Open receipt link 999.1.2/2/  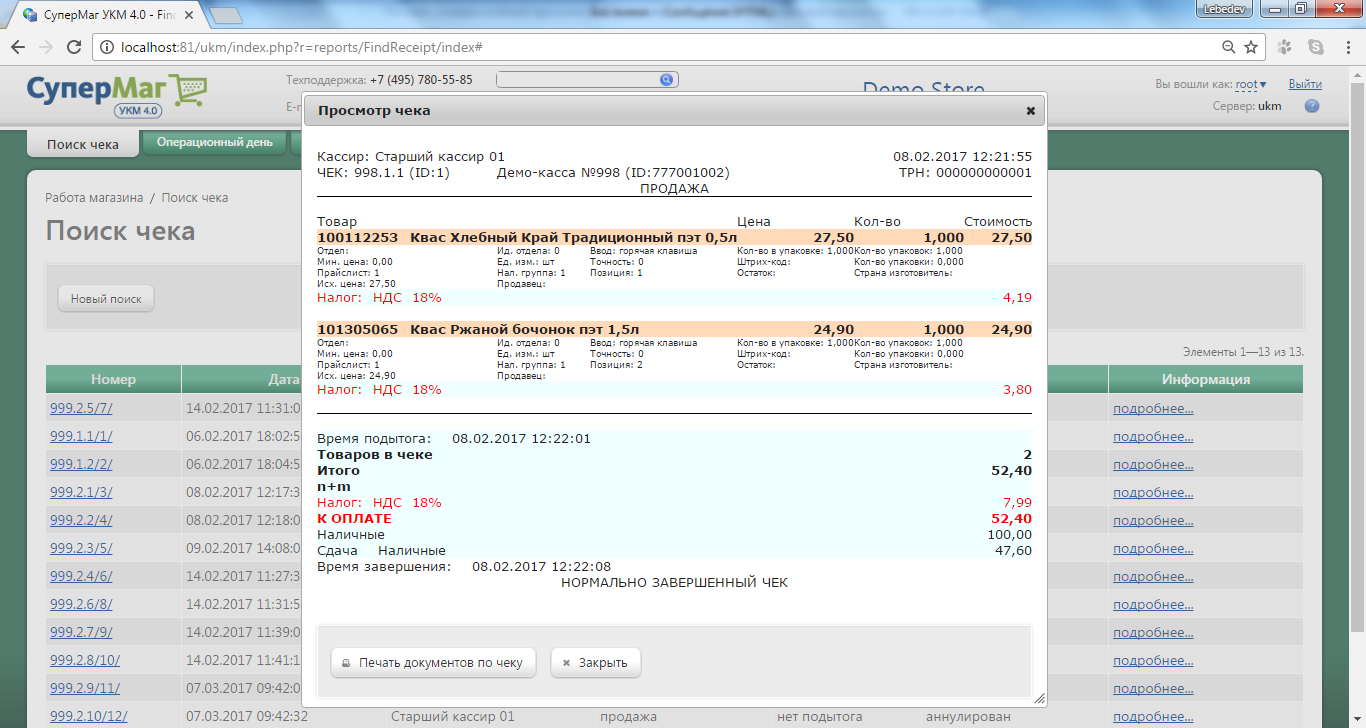pyautogui.click(x=81, y=464)
